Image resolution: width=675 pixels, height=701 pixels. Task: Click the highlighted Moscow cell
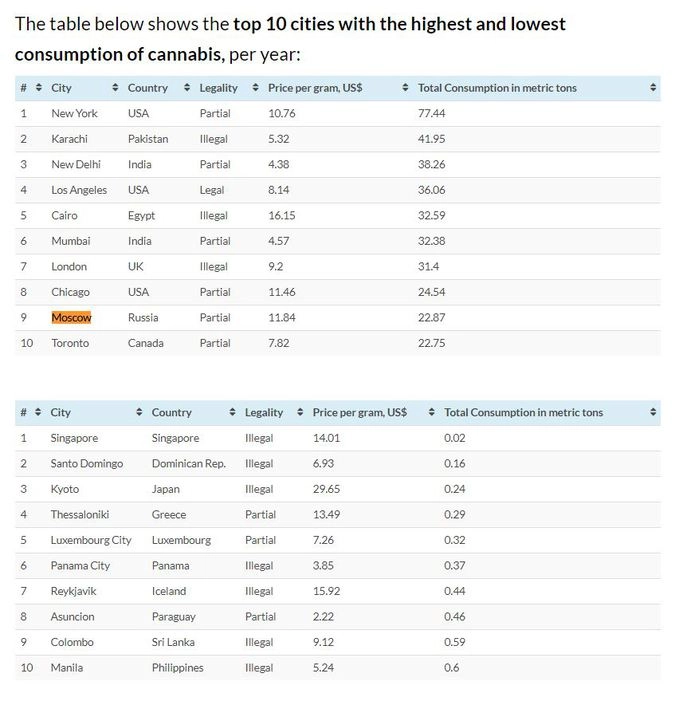(71, 317)
